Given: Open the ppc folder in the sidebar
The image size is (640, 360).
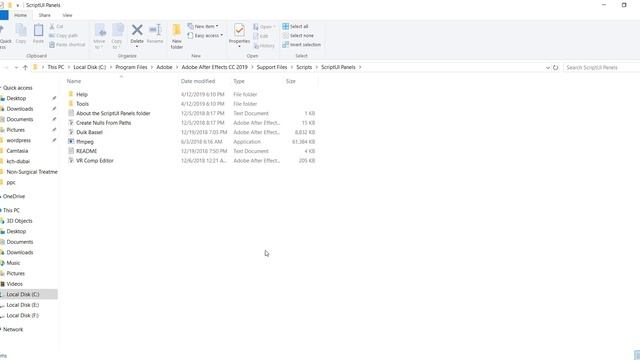Looking at the screenshot, I should tap(11, 182).
